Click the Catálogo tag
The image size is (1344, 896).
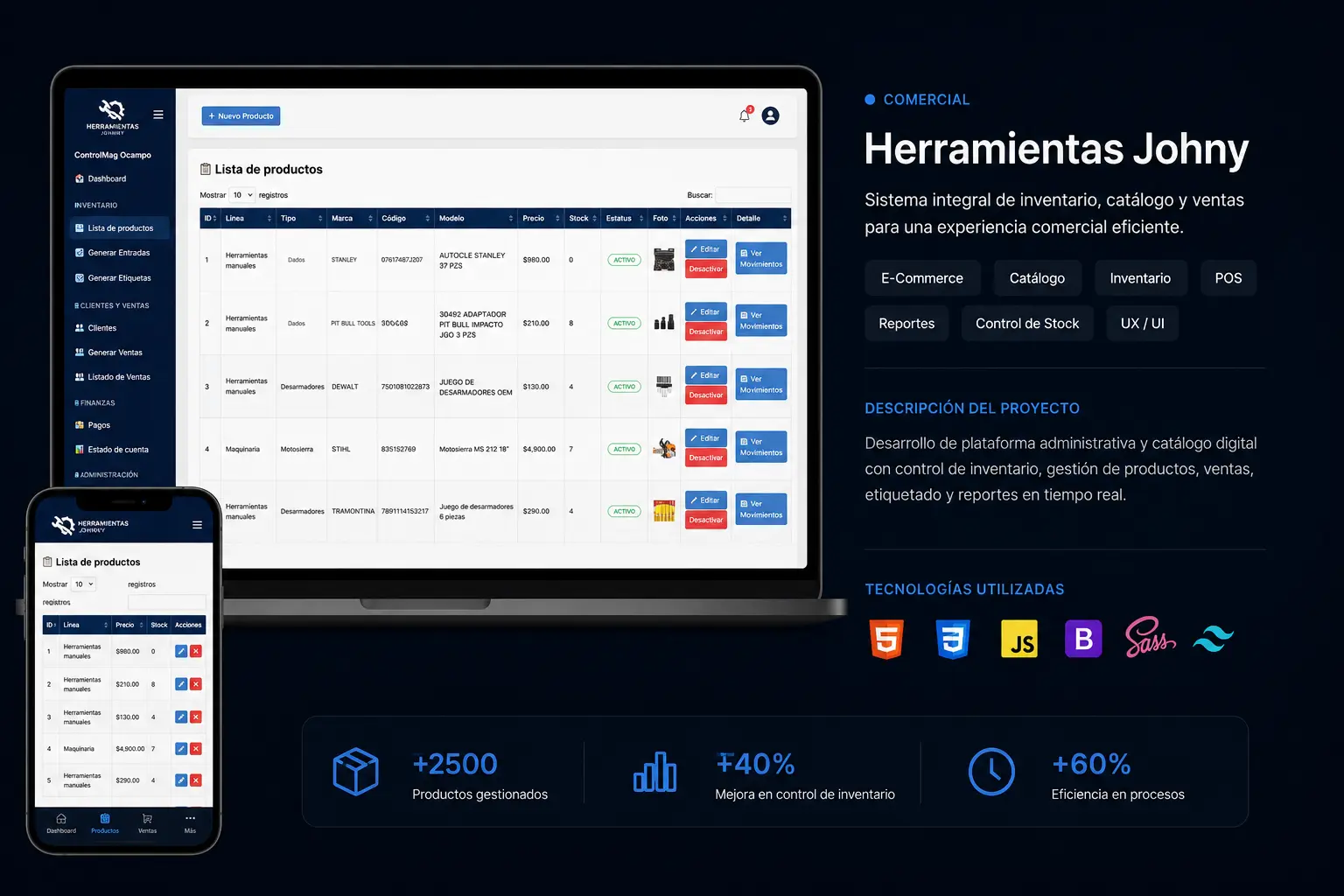1037,278
